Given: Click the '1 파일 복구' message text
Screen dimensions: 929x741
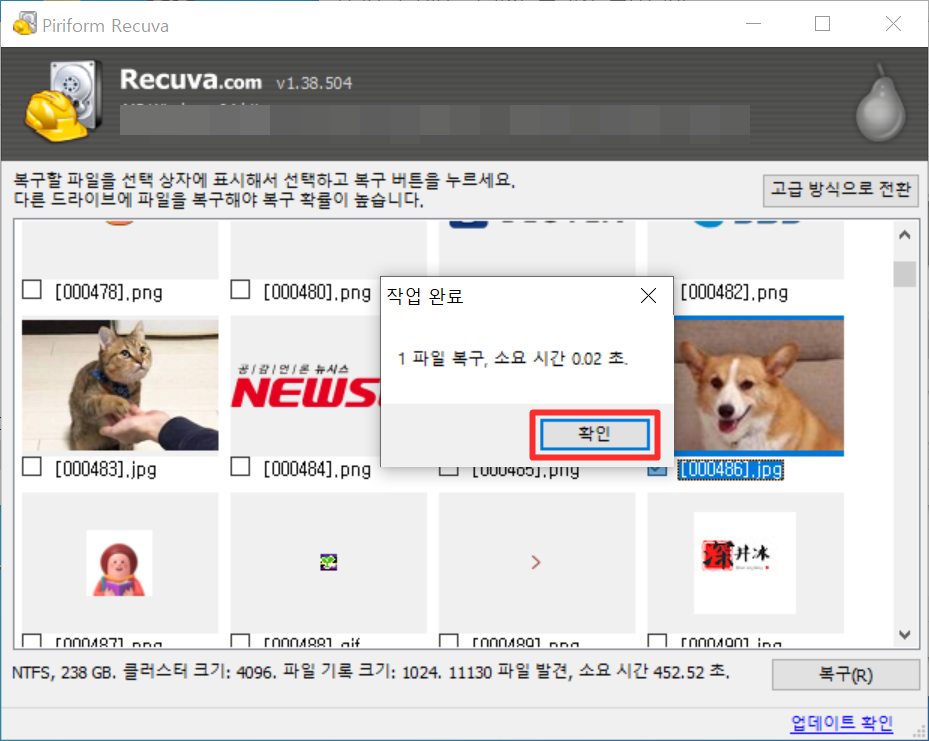Looking at the screenshot, I should [x=512, y=358].
